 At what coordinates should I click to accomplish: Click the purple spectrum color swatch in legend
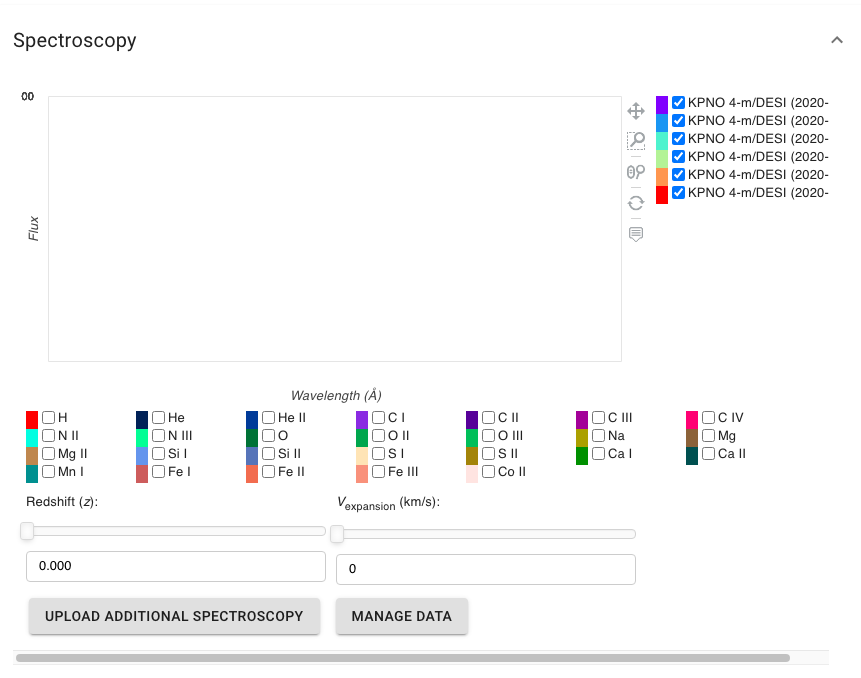pos(661,102)
